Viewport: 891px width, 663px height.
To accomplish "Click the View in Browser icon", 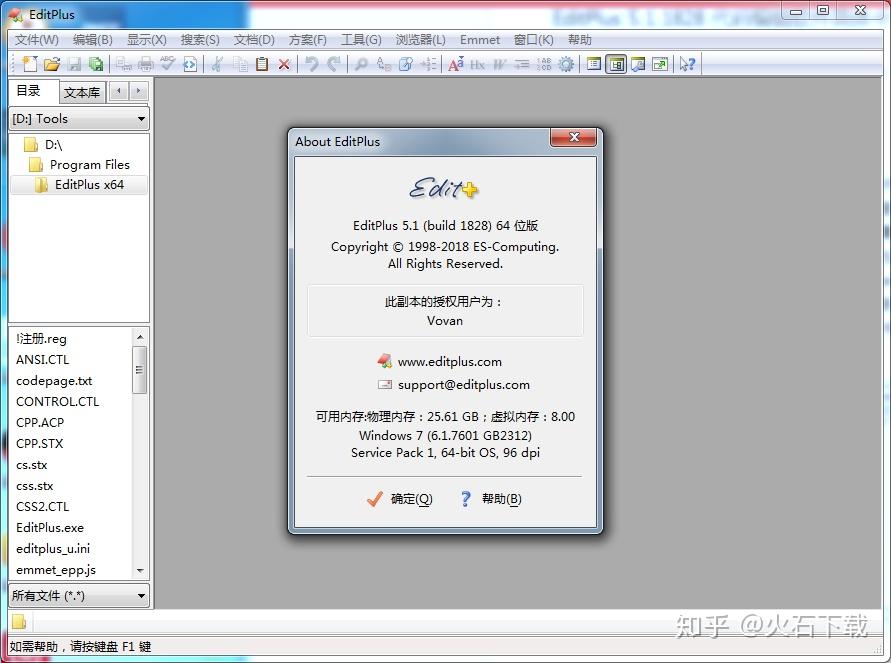I will [190, 64].
